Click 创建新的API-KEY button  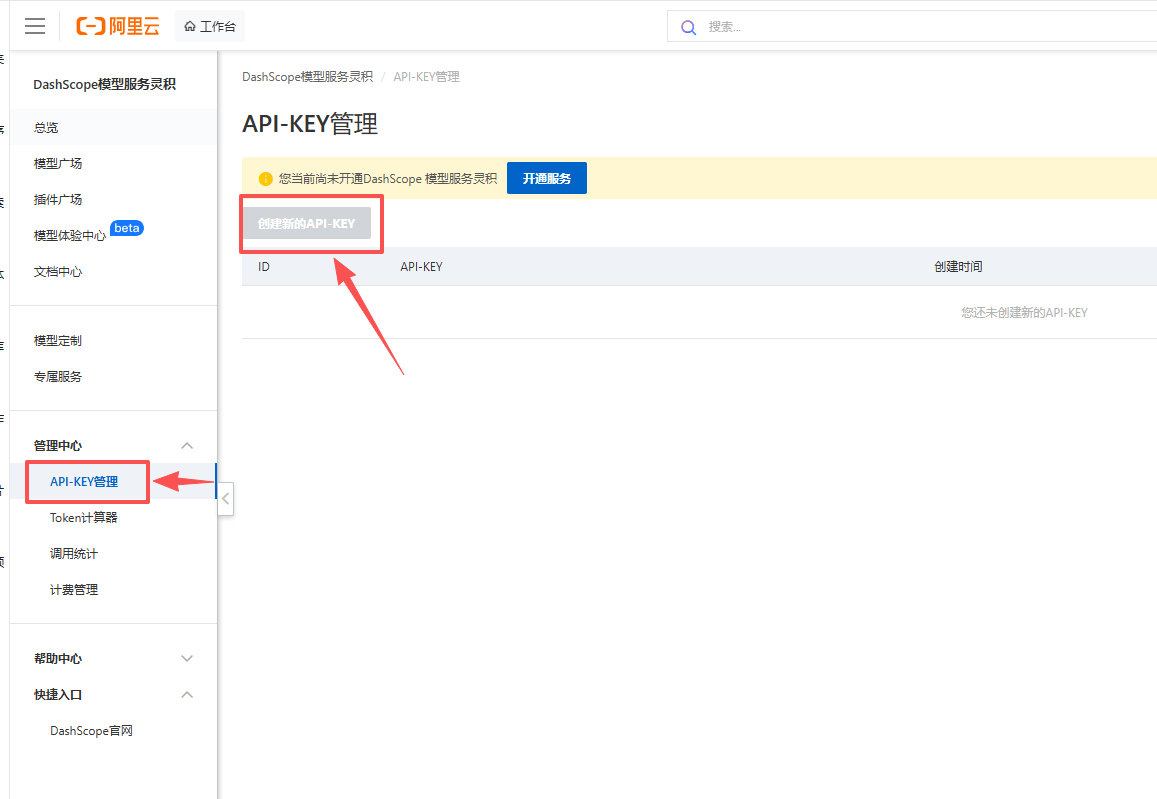click(x=306, y=224)
